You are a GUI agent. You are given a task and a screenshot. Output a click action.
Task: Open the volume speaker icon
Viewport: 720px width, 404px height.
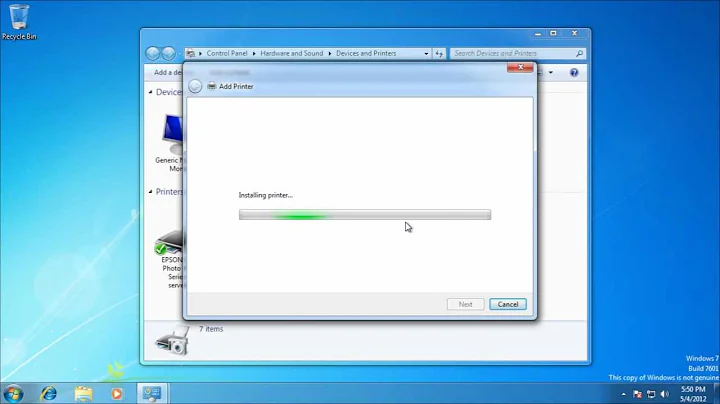coord(664,394)
